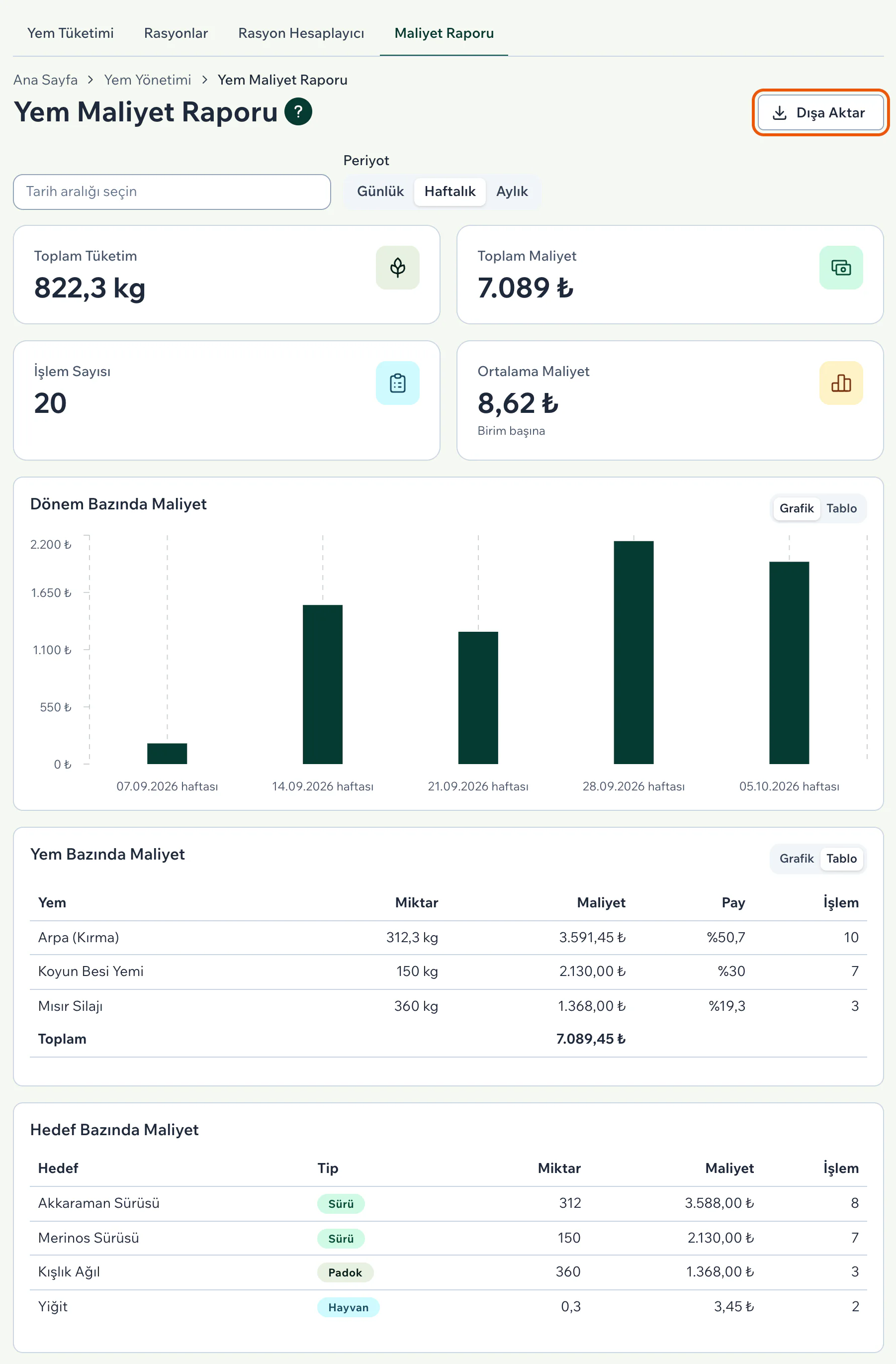Click the first breadcrumb chevron after Ana Sayfa
The width and height of the screenshot is (896, 1364).
[x=90, y=80]
